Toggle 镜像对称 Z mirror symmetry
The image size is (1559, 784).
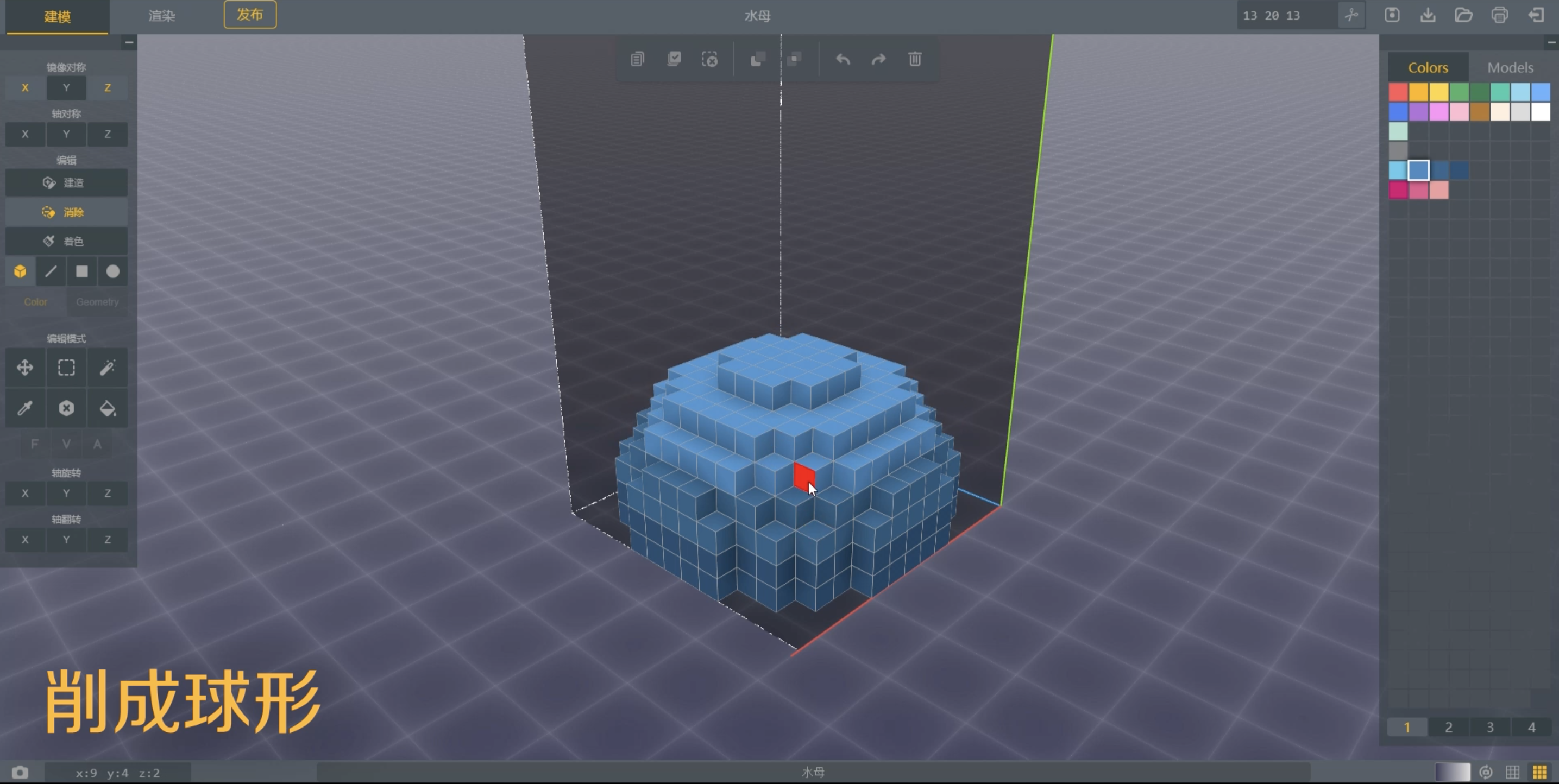(107, 88)
